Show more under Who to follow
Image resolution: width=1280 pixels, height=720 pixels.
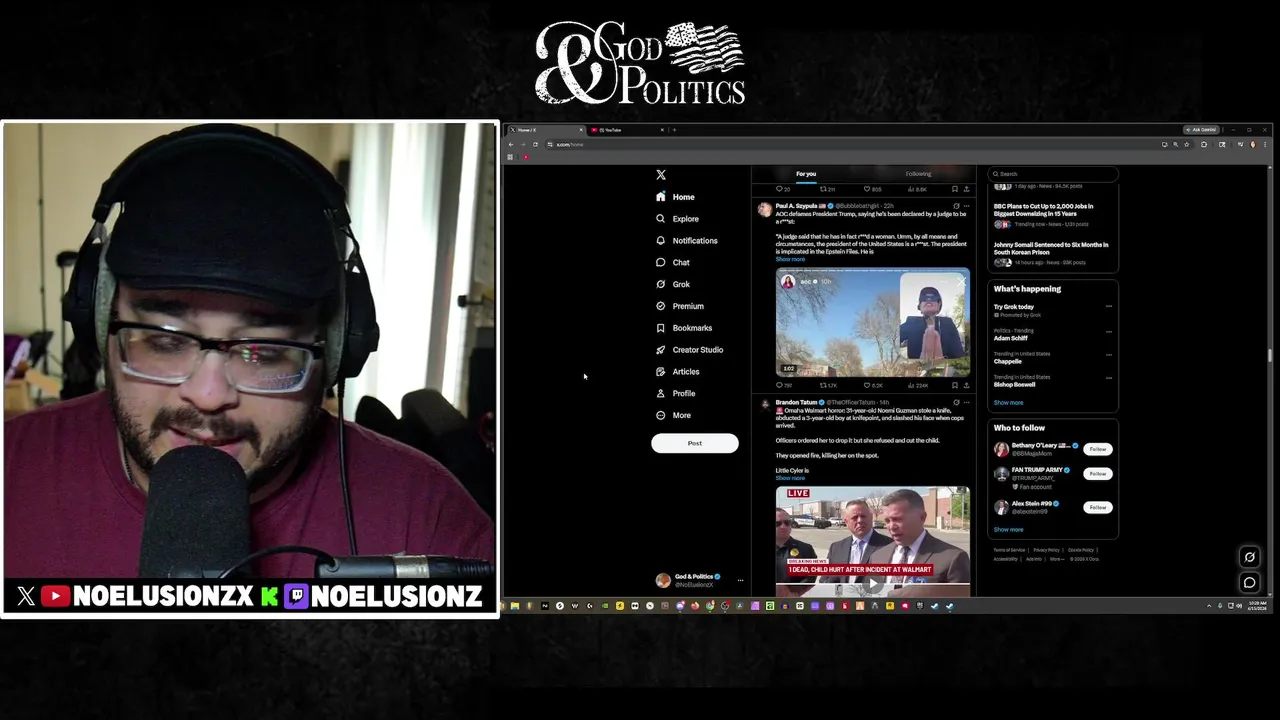1008,530
